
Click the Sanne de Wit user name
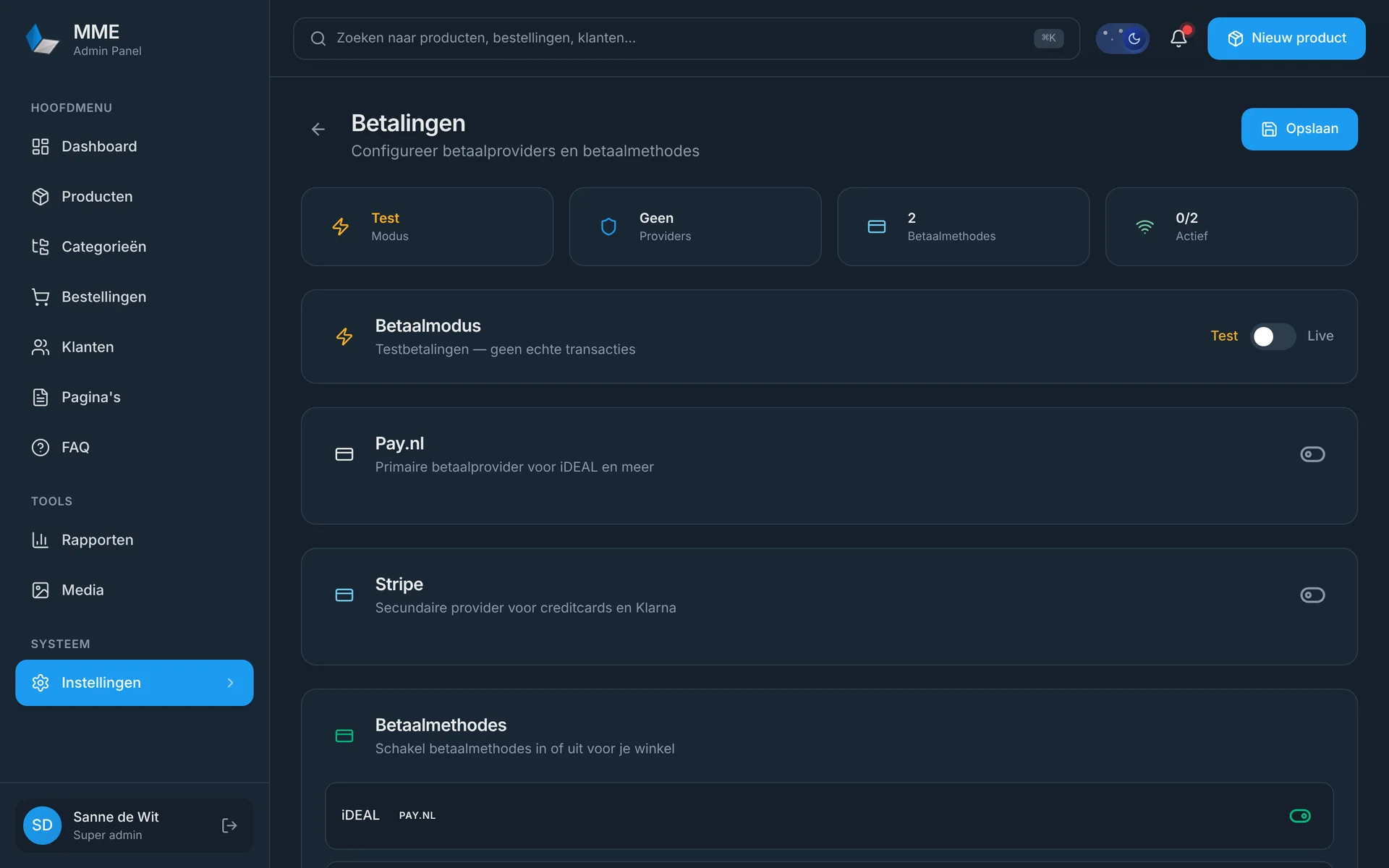pyautogui.click(x=116, y=817)
